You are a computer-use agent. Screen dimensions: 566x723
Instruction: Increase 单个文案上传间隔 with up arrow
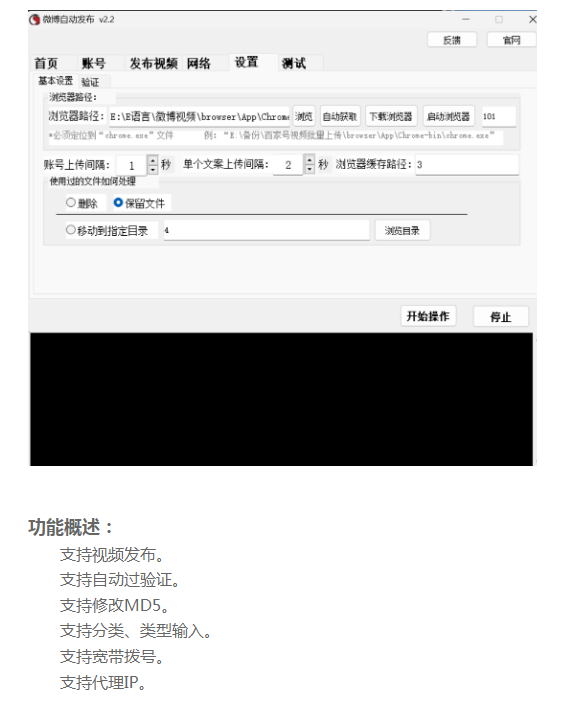[310, 160]
